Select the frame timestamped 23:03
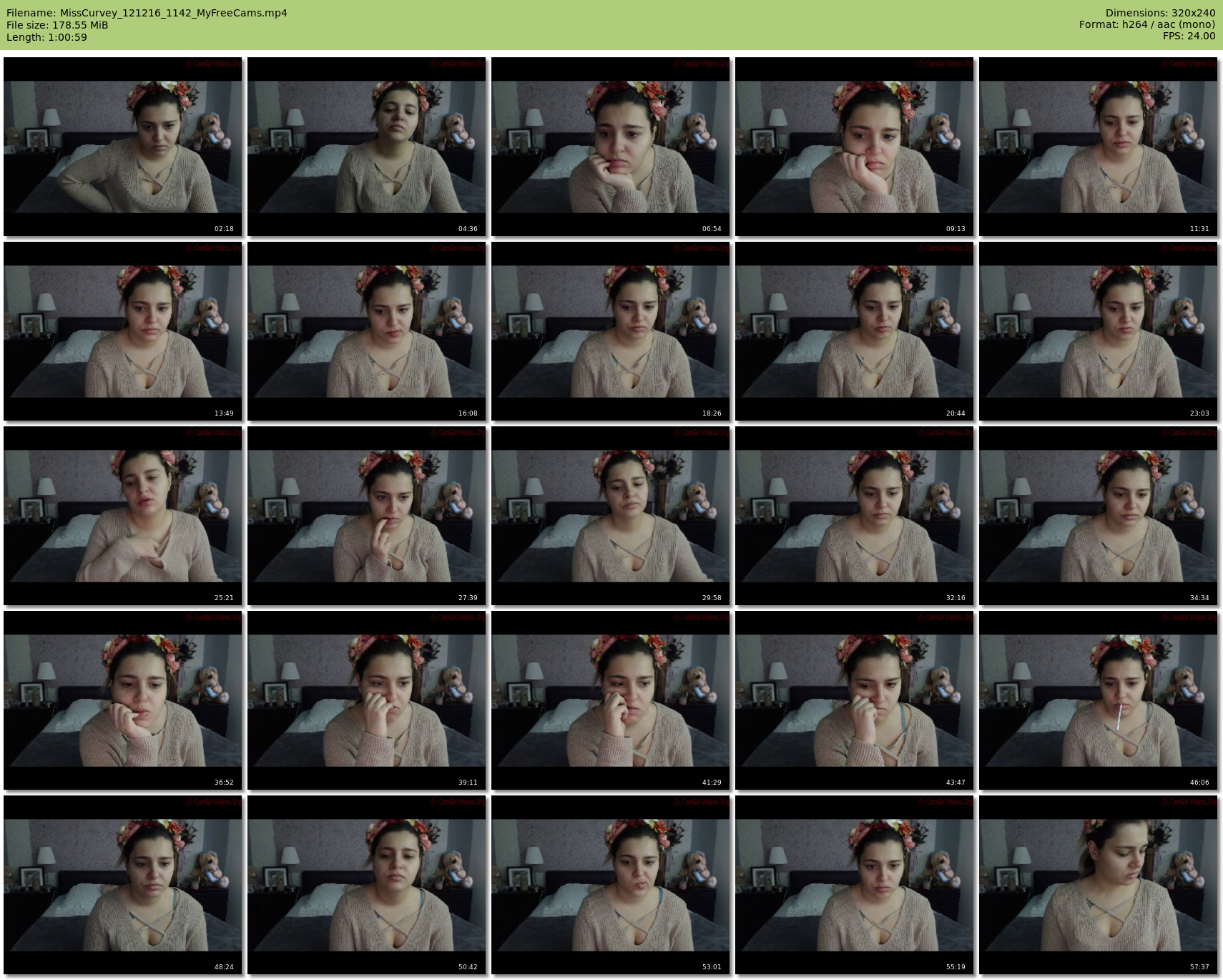The width and height of the screenshot is (1223, 980). 1099,331
